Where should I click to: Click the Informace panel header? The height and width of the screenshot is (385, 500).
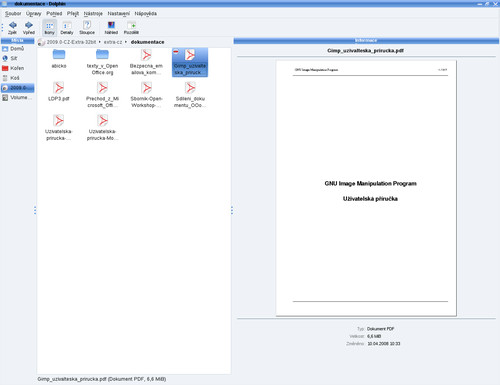tap(366, 40)
